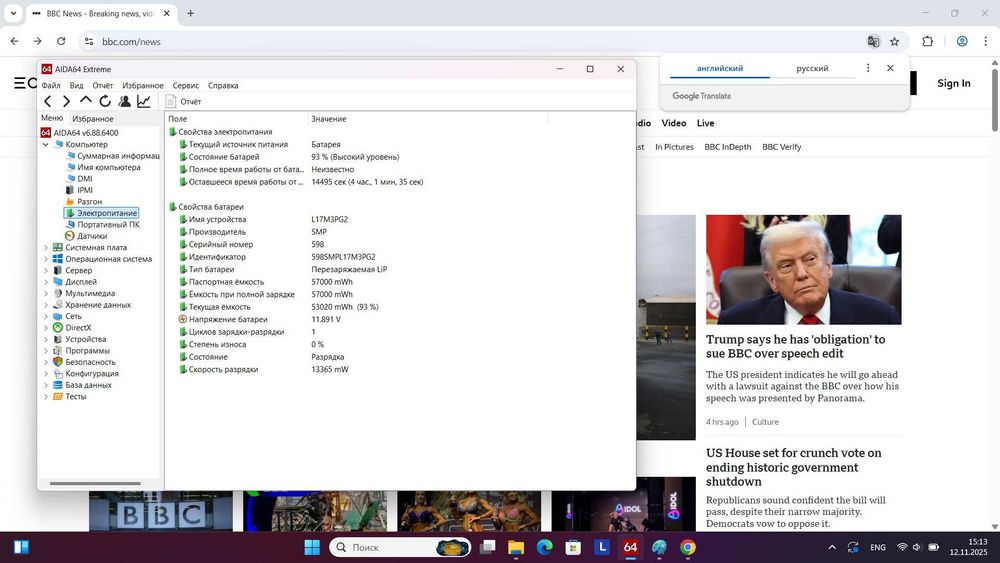Expand Операционная система tree node

[x=46, y=259]
